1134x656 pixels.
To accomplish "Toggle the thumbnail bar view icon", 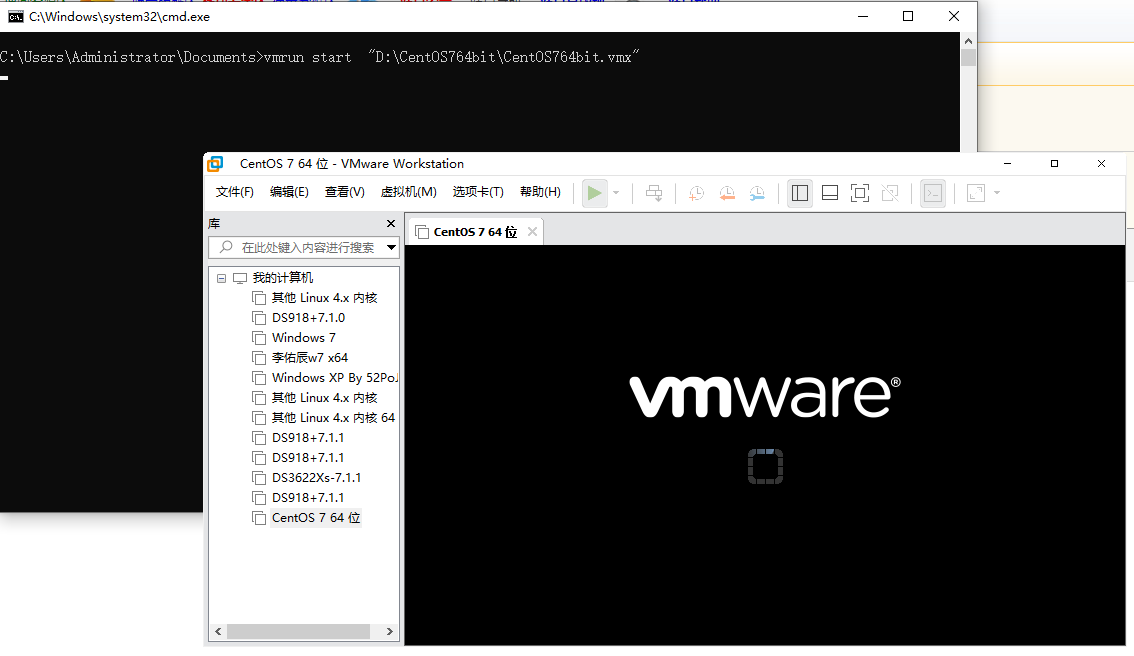I will point(830,193).
